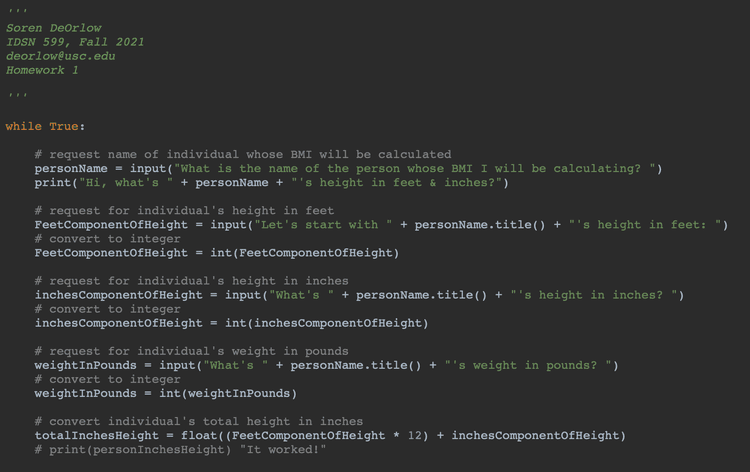Click the comment about requesting the individual's name
This screenshot has width=750, height=472.
tap(242, 155)
